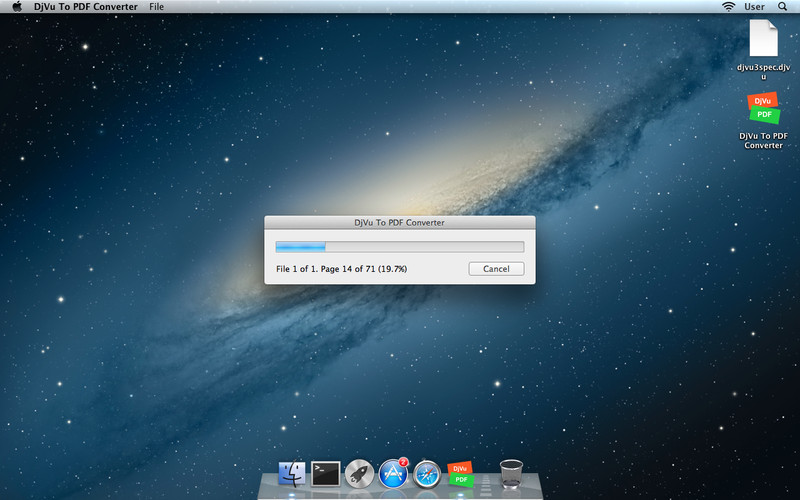Select the djvu3spec.djvu file icon on desktop
Viewport: 800px width, 500px height.
(763, 38)
